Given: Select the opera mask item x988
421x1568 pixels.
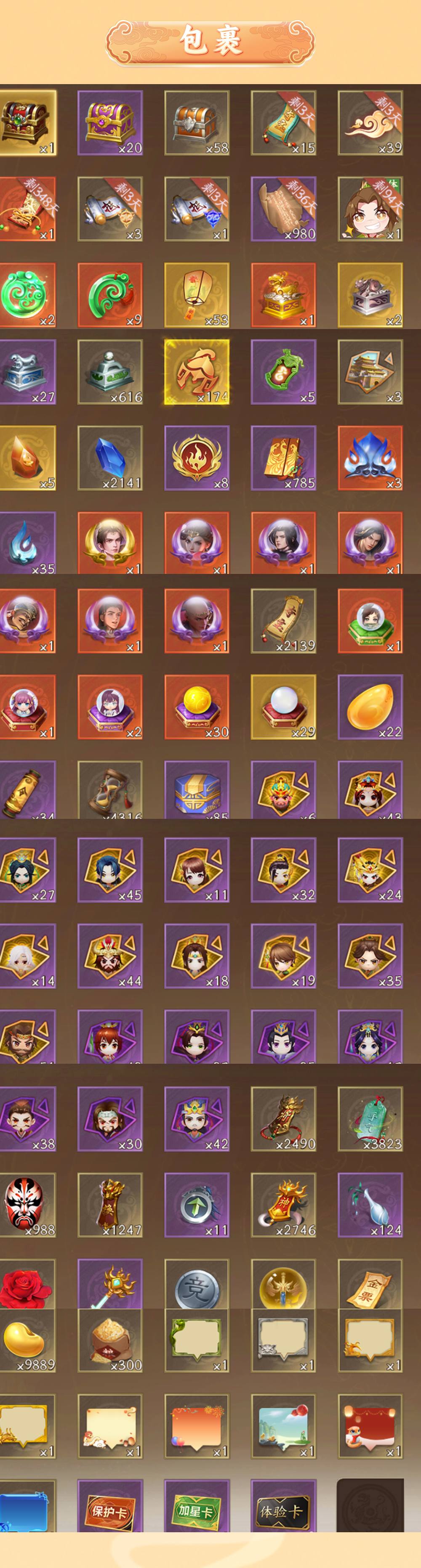Looking at the screenshot, I should (27, 1205).
